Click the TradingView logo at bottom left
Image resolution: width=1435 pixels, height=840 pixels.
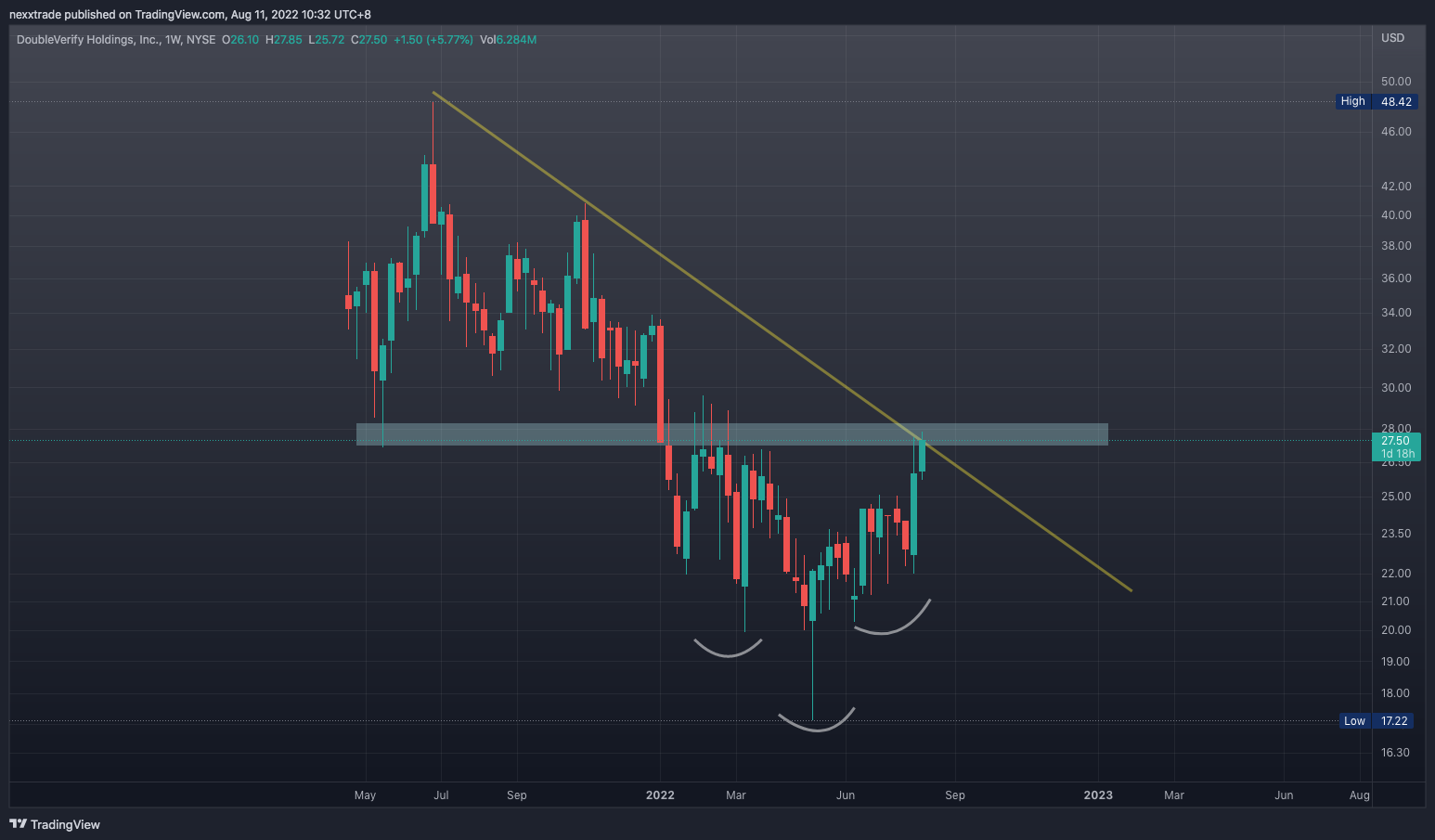pyautogui.click(x=55, y=824)
